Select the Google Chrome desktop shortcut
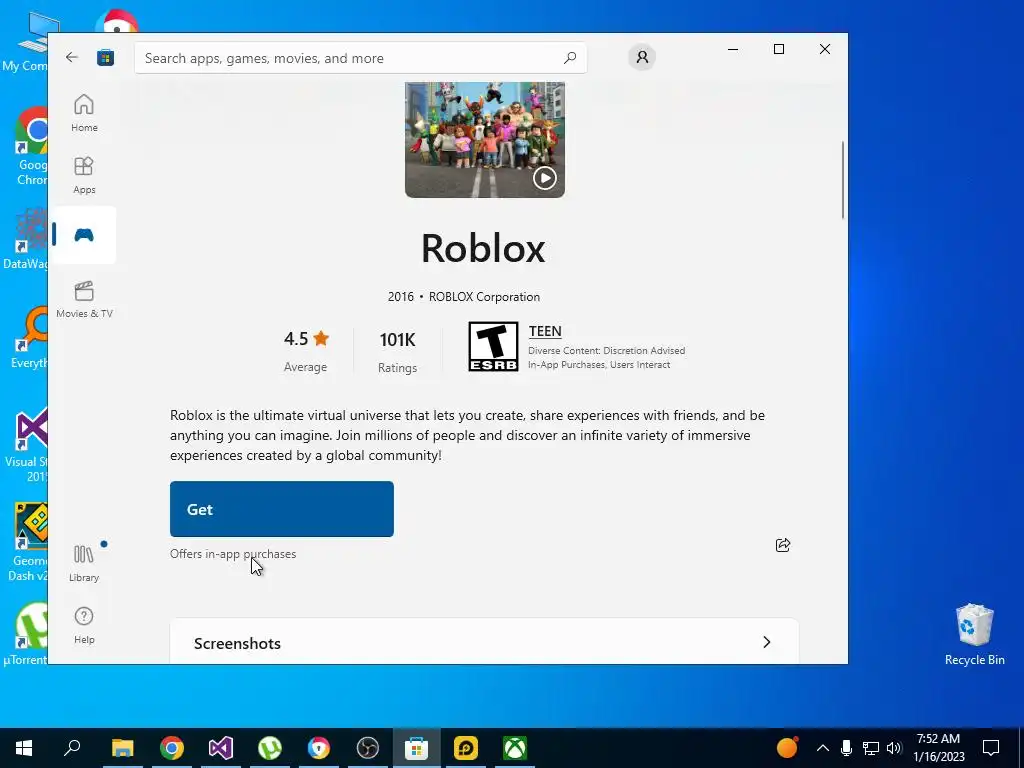Viewport: 1024px width, 768px height. point(29,147)
